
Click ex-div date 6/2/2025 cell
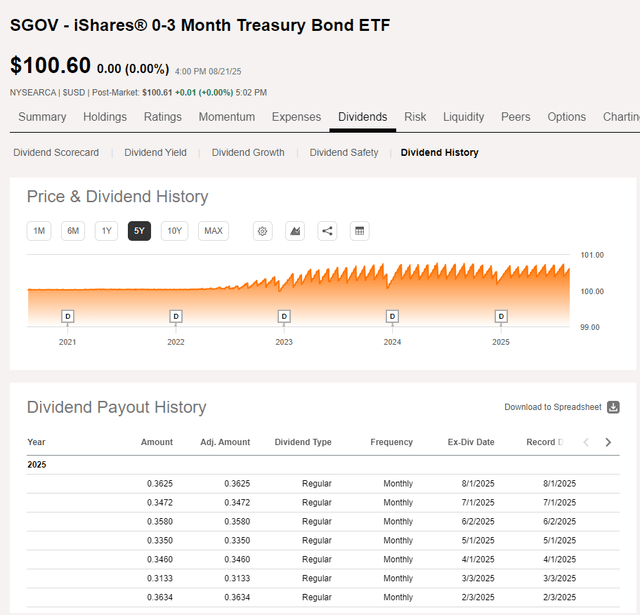[x=478, y=522]
